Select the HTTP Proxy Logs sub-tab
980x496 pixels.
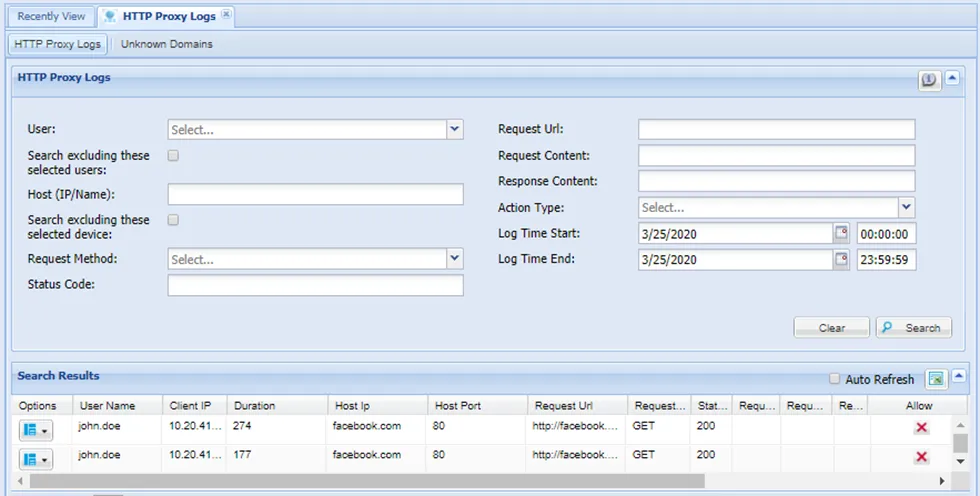point(58,44)
